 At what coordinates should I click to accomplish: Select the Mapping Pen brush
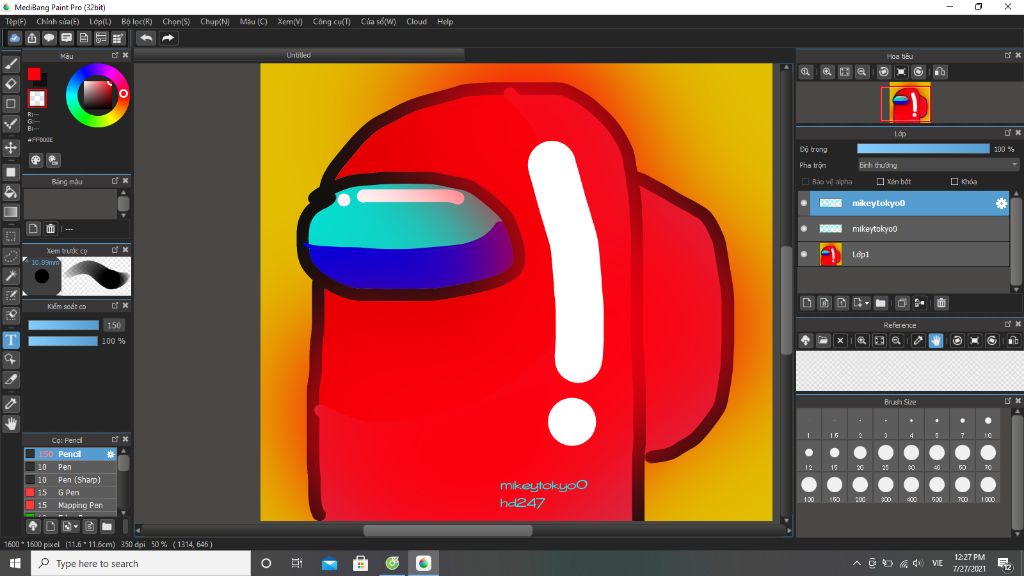pyautogui.click(x=70, y=505)
